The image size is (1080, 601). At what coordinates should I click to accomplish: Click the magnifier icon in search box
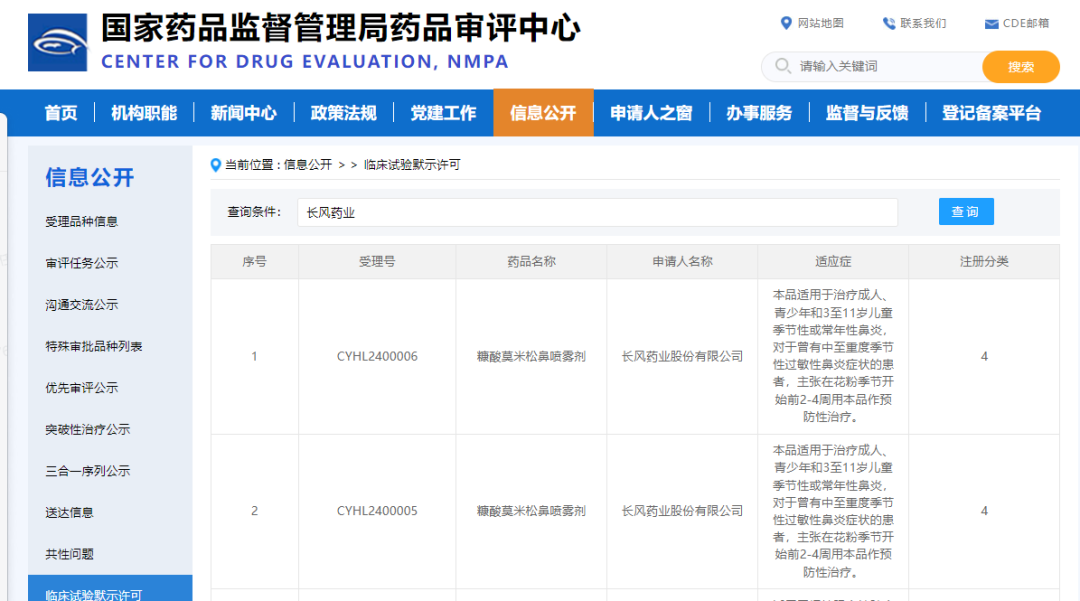click(781, 67)
